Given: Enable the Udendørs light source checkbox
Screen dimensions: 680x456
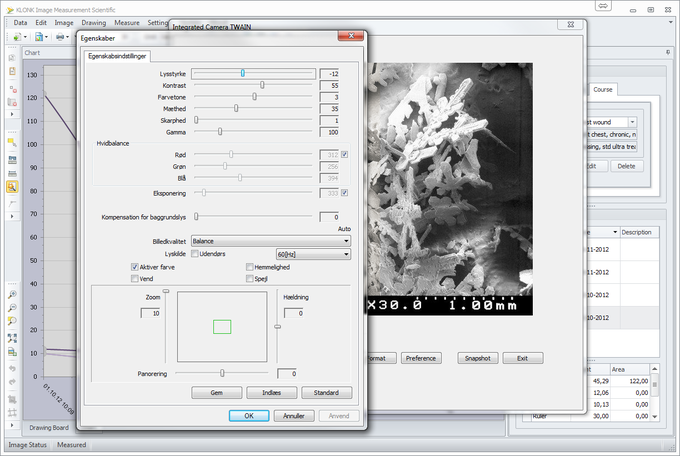Looking at the screenshot, I should pos(195,253).
